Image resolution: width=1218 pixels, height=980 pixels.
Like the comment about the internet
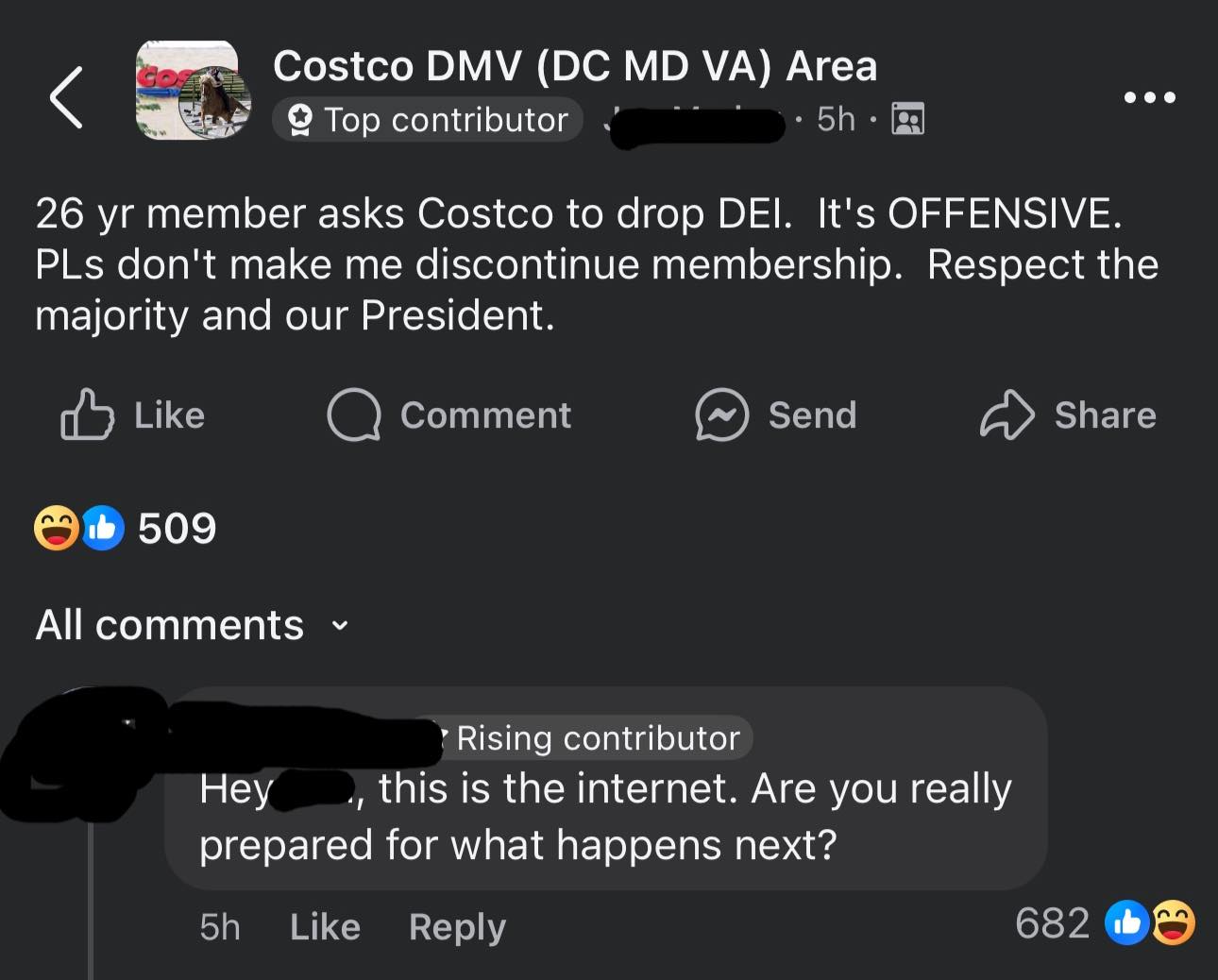(325, 927)
